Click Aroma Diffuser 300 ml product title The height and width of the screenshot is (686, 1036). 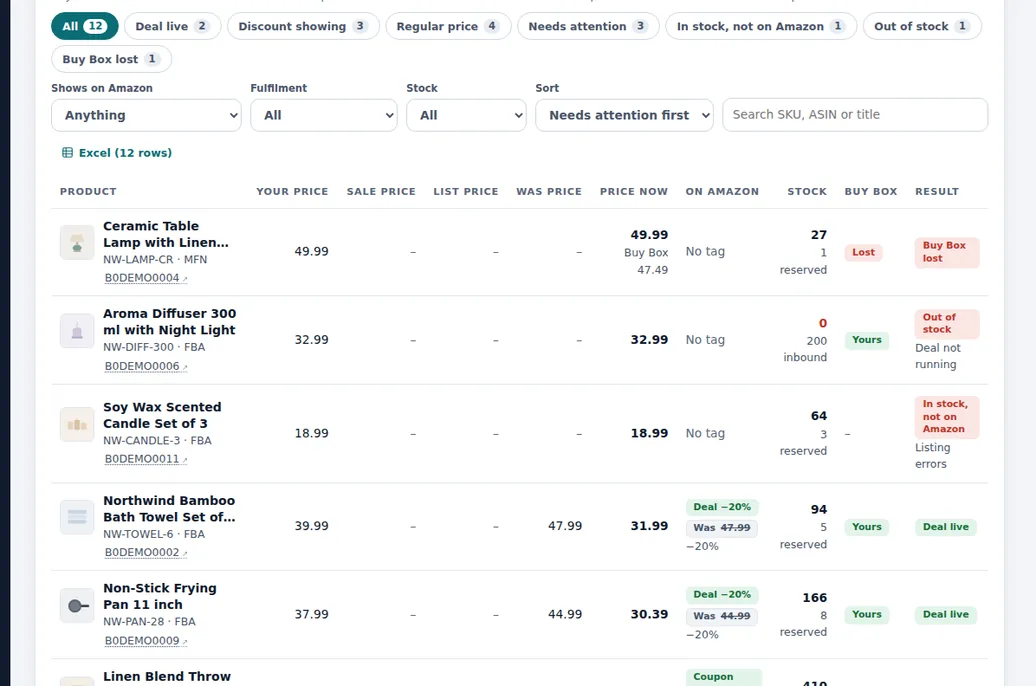(x=169, y=322)
